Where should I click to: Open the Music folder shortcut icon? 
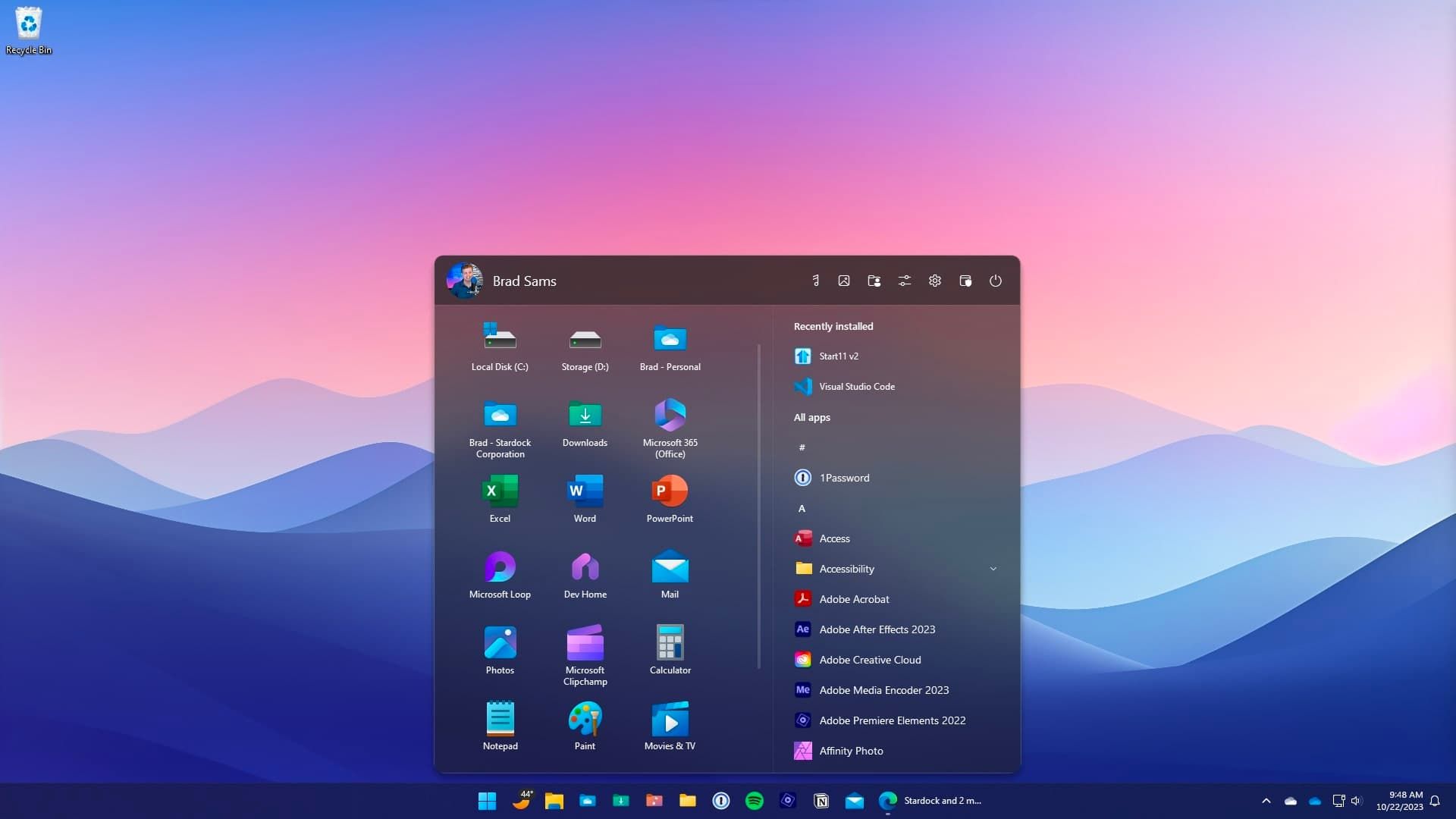coord(815,281)
